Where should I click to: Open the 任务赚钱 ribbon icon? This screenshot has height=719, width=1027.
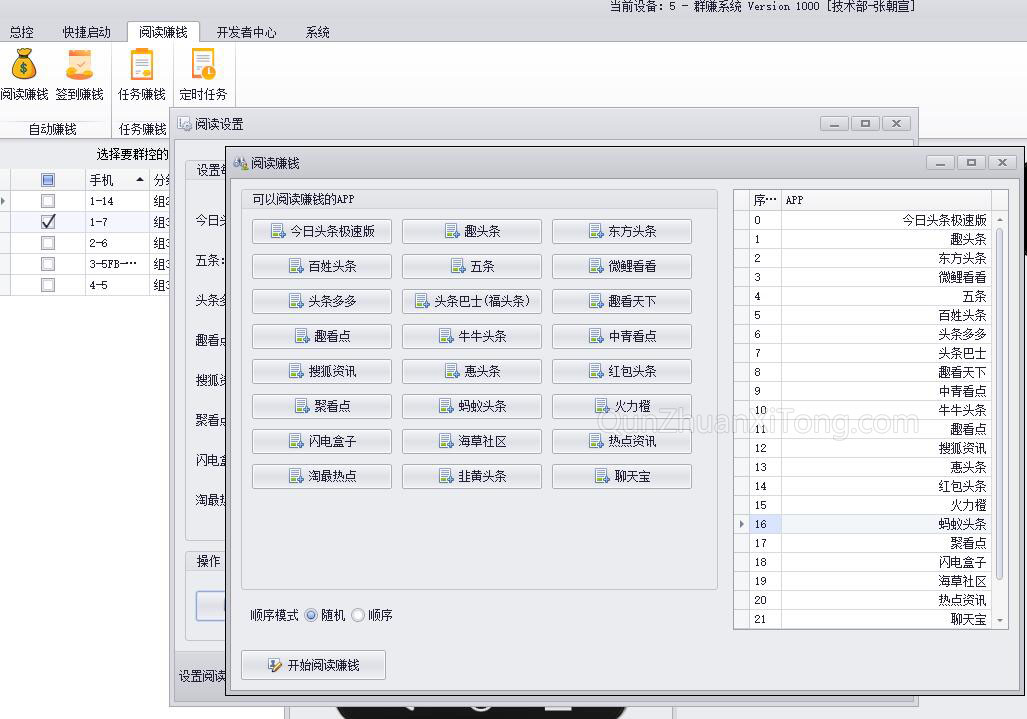pyautogui.click(x=141, y=75)
